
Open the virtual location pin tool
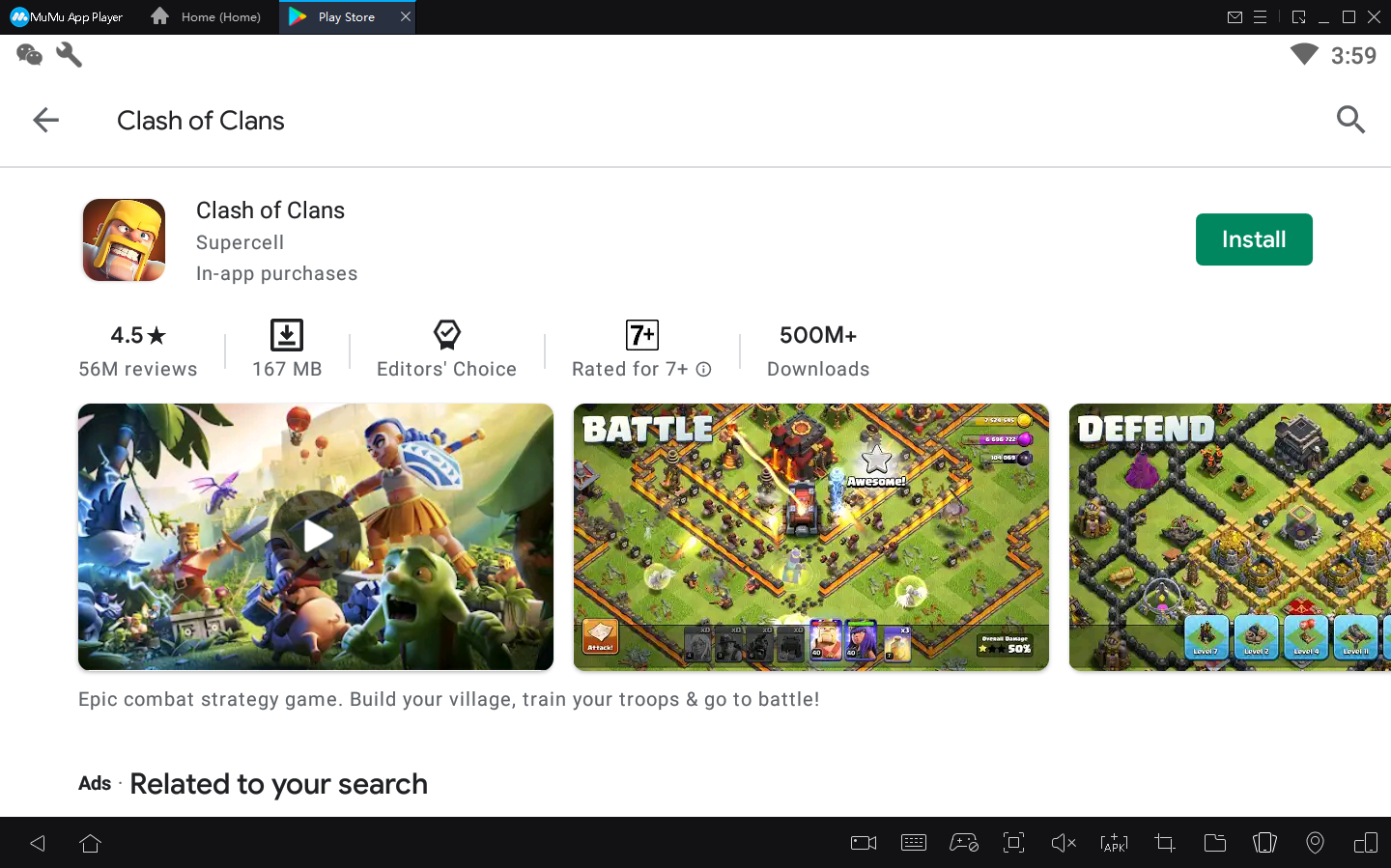tap(1315, 843)
